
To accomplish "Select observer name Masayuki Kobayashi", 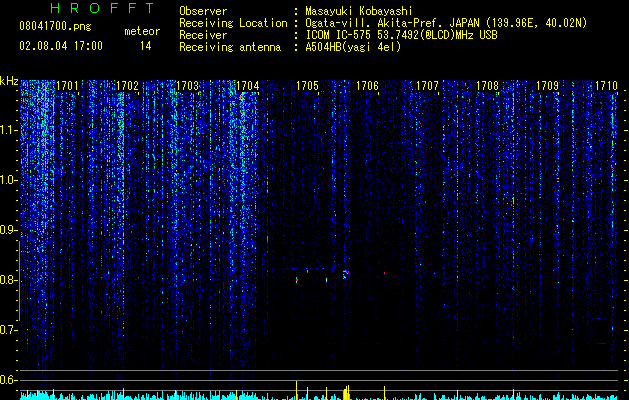I will click(x=359, y=11).
